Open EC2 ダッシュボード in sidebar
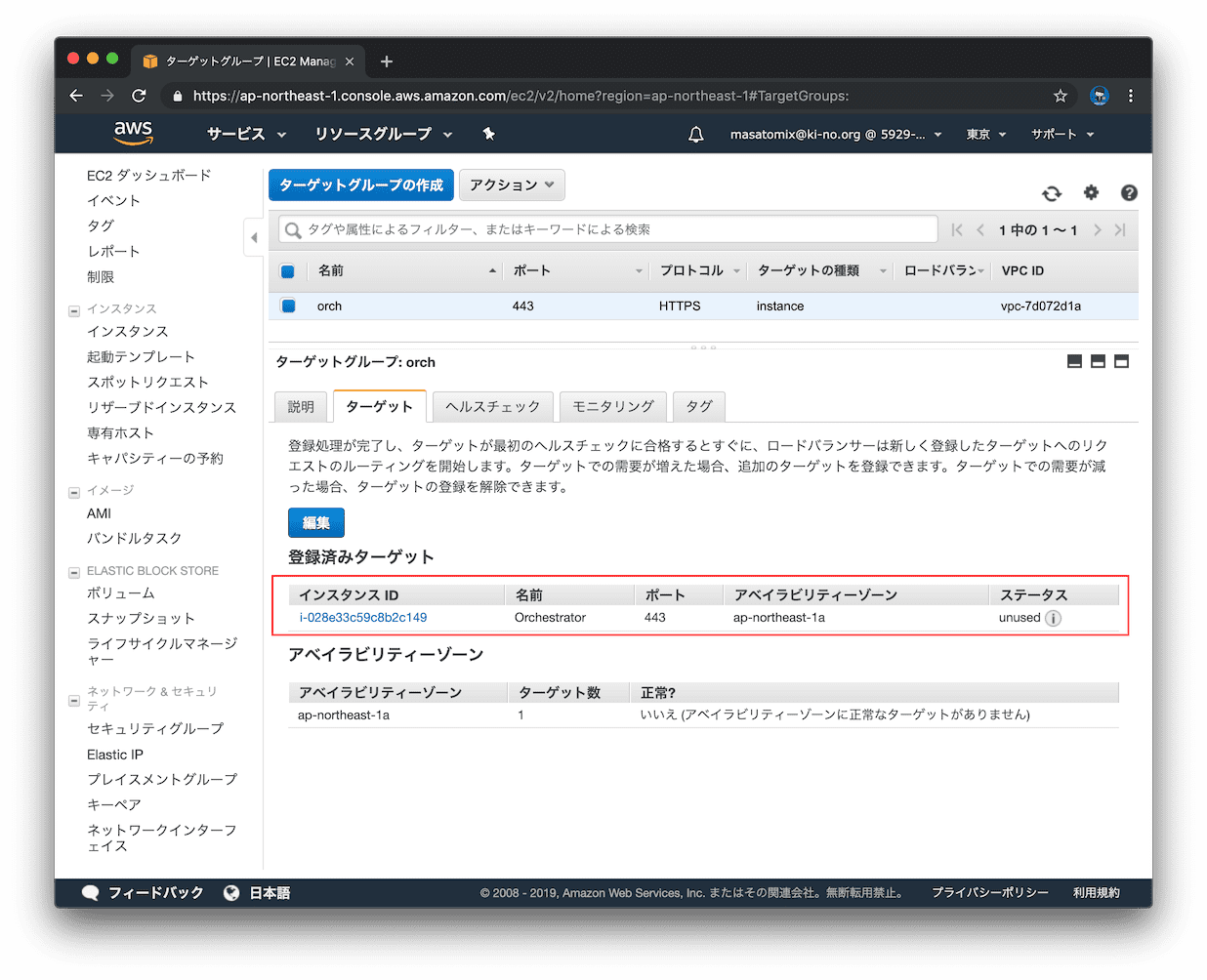 (x=148, y=176)
